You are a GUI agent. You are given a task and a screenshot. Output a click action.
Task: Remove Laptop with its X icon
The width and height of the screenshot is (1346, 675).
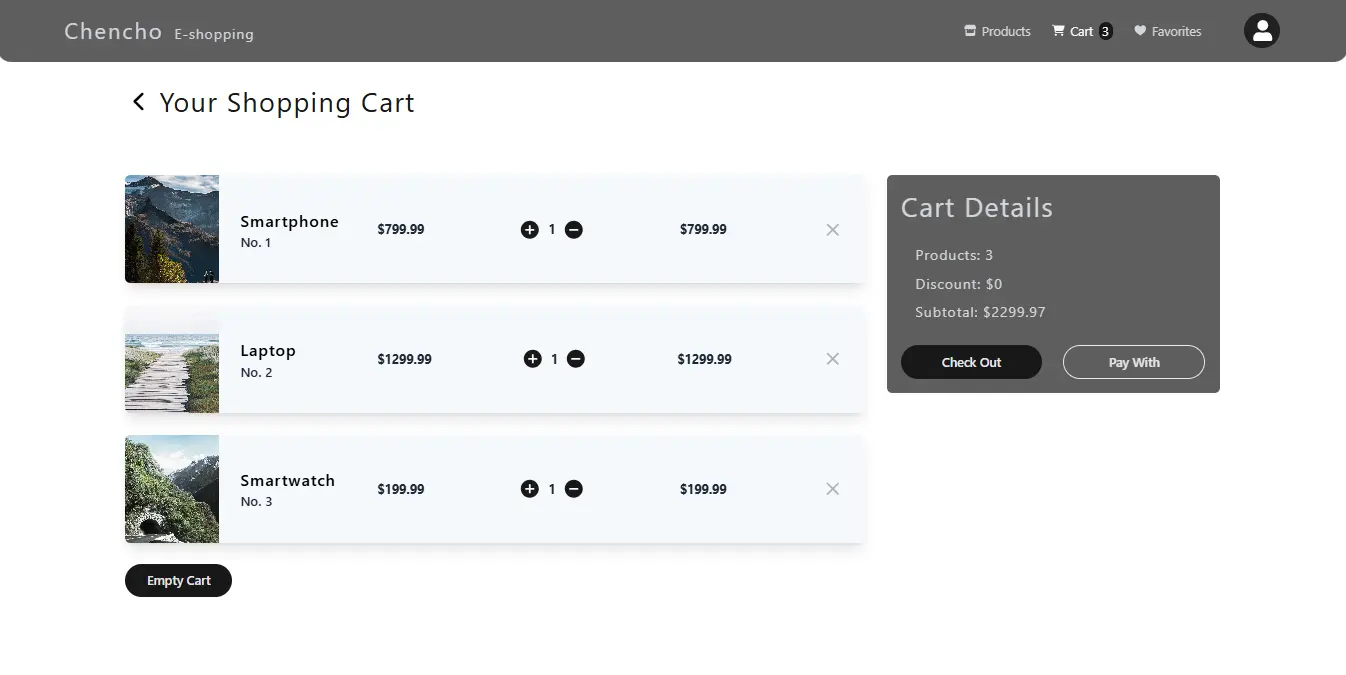click(x=832, y=358)
